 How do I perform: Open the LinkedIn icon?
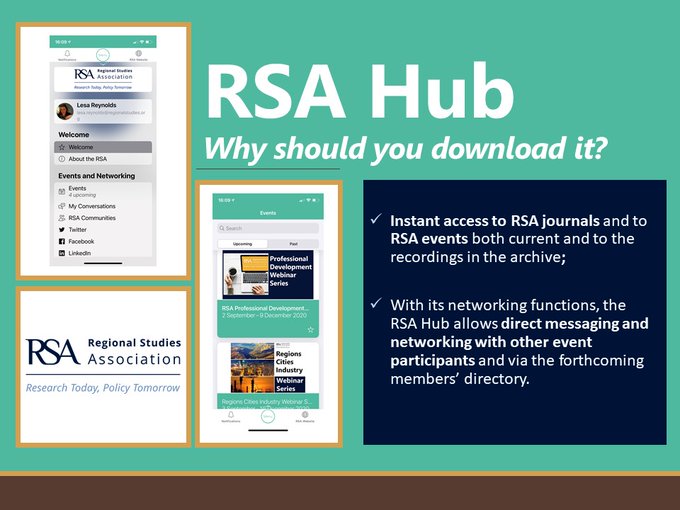pyautogui.click(x=62, y=253)
